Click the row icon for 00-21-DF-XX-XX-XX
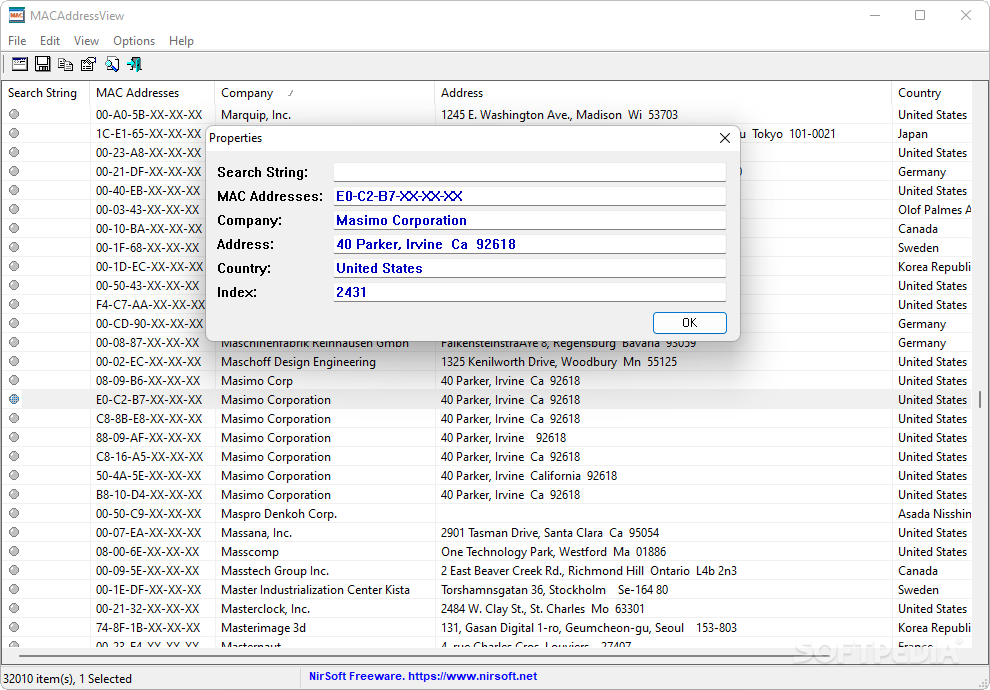The height and width of the screenshot is (690, 990). click(14, 171)
